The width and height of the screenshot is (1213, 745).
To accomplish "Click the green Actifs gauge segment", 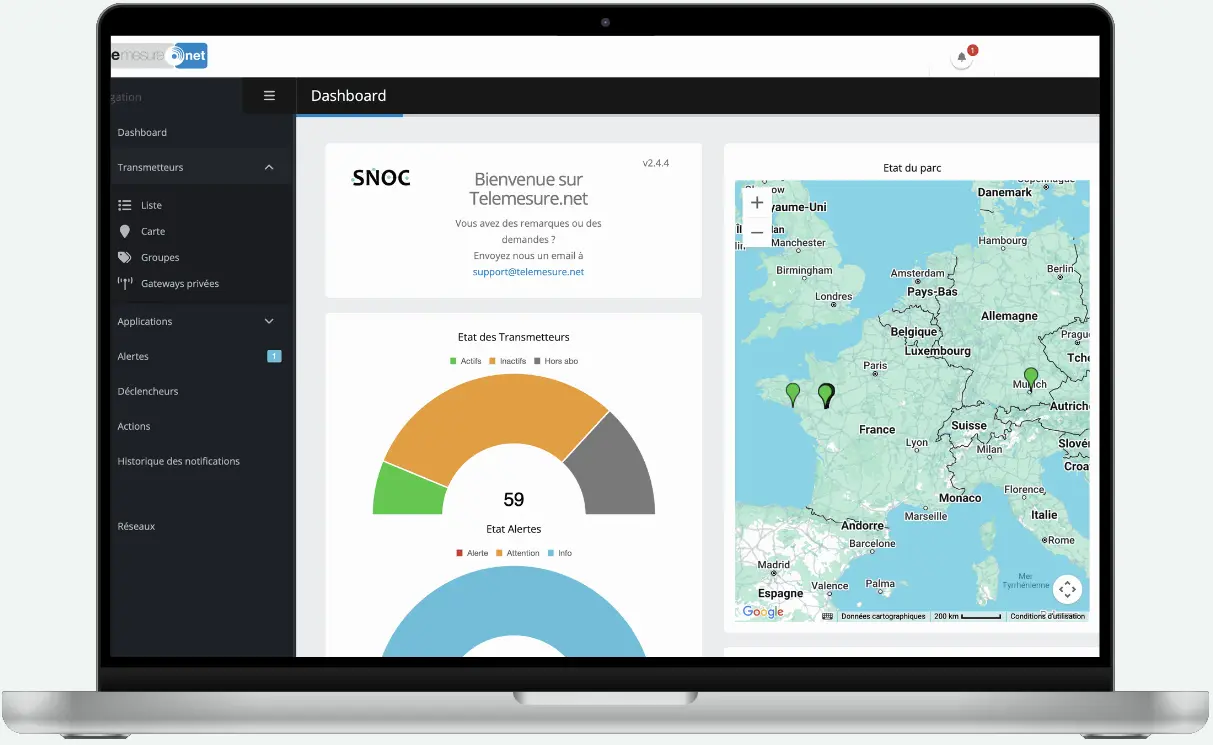I will [x=409, y=490].
